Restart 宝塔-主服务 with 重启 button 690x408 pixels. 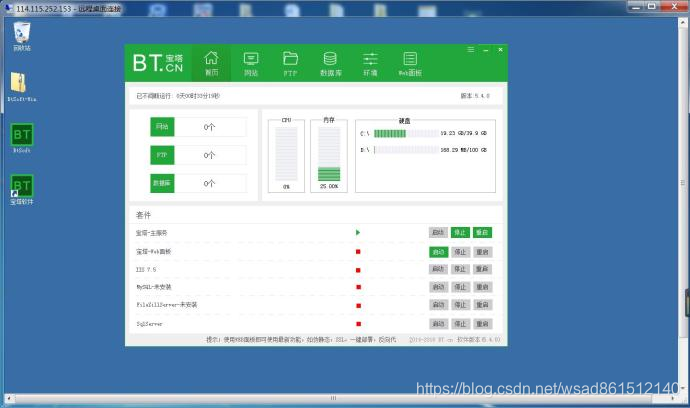coord(482,232)
